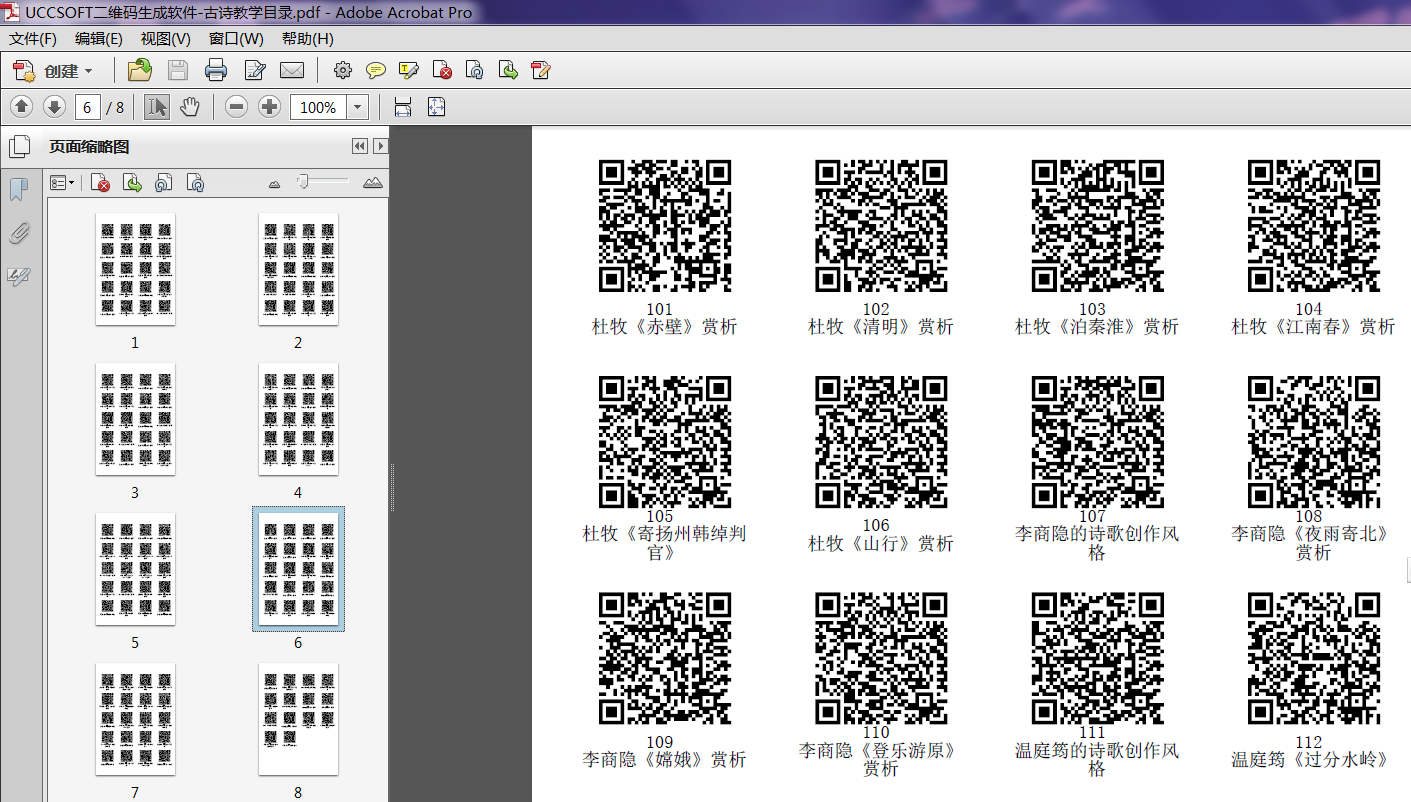1411x802 pixels.
Task: Select page 5 thumbnail
Action: coord(135,569)
